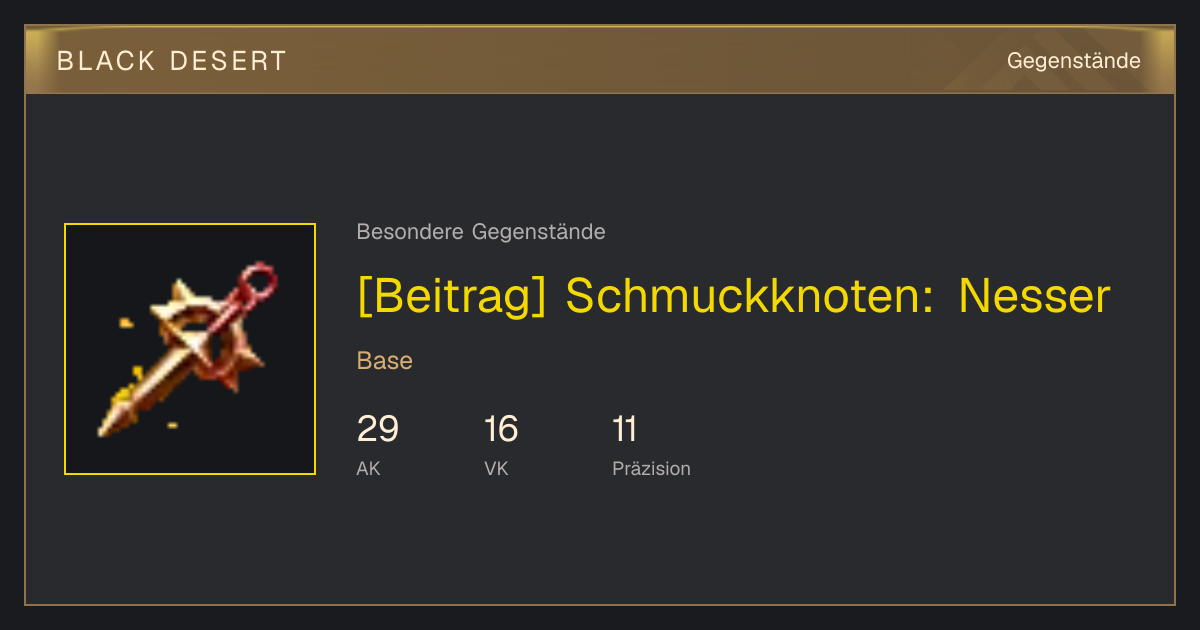Select the Schmuckknoten item icon thumbnail

pos(190,349)
